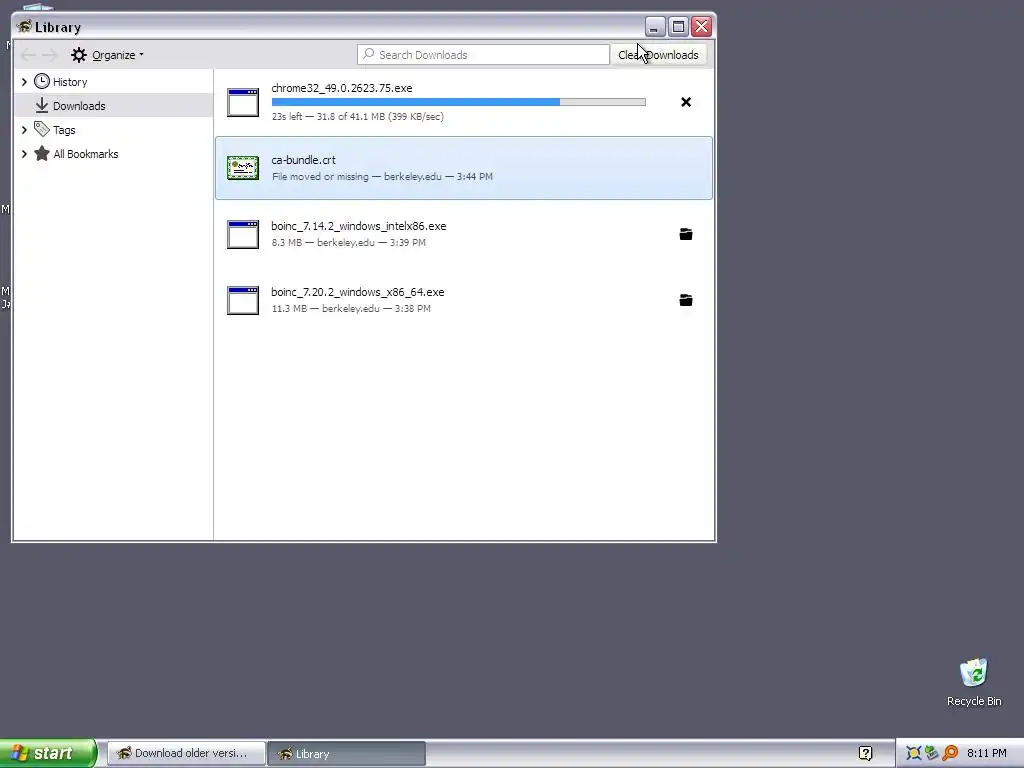Viewport: 1024px width, 768px height.
Task: Click the boinc_7.14.2 executable file icon
Action: [243, 234]
